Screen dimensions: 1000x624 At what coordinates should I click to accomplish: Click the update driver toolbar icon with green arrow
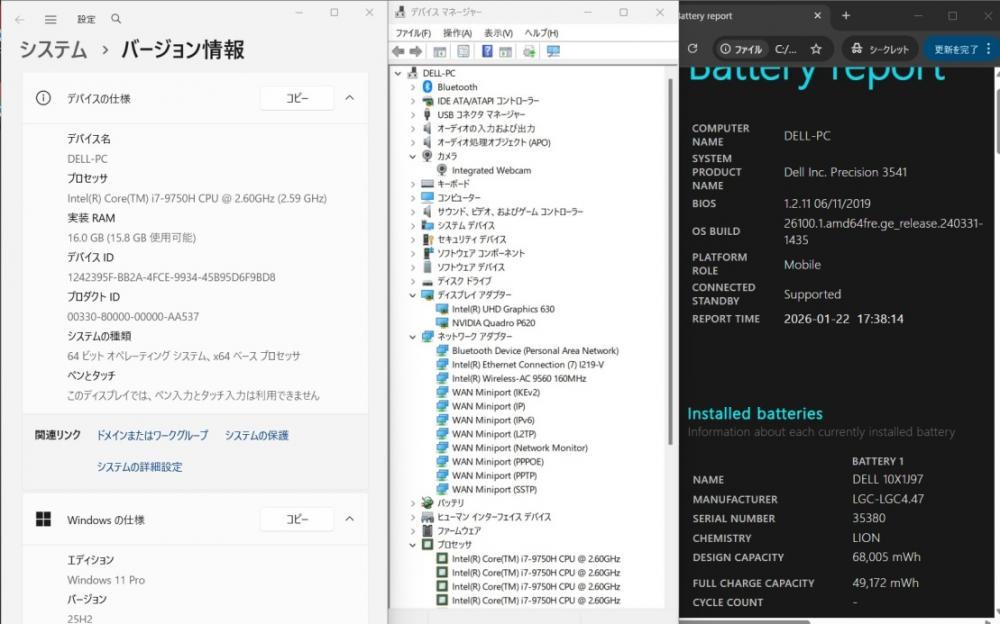coord(529,52)
